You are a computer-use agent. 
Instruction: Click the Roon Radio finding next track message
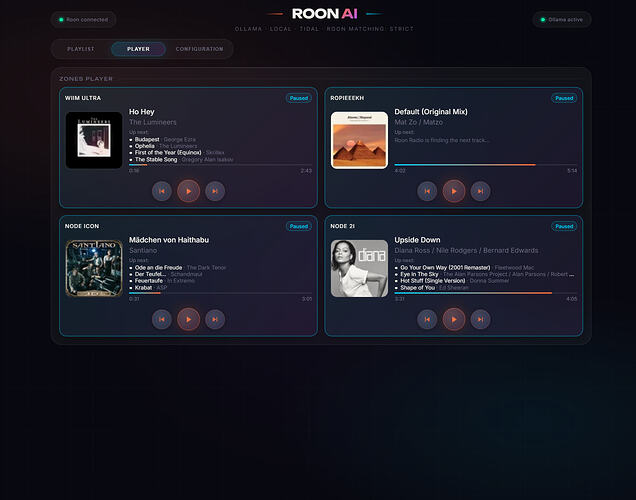pos(442,140)
